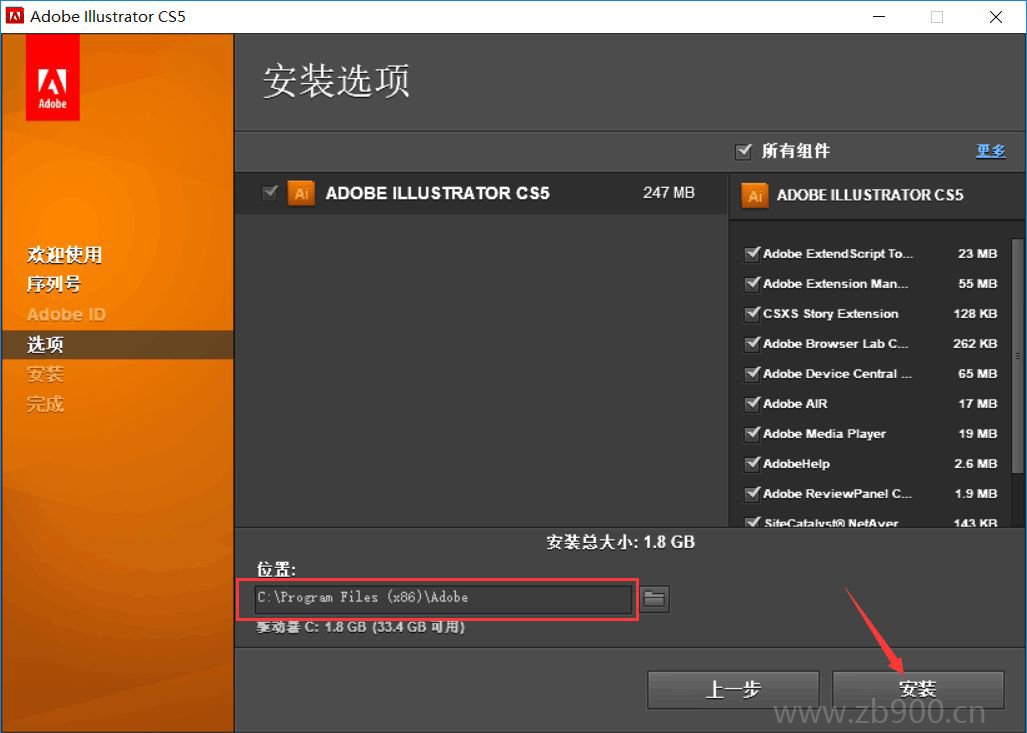Click the browse folder icon beside location
The width and height of the screenshot is (1027, 733).
[654, 599]
